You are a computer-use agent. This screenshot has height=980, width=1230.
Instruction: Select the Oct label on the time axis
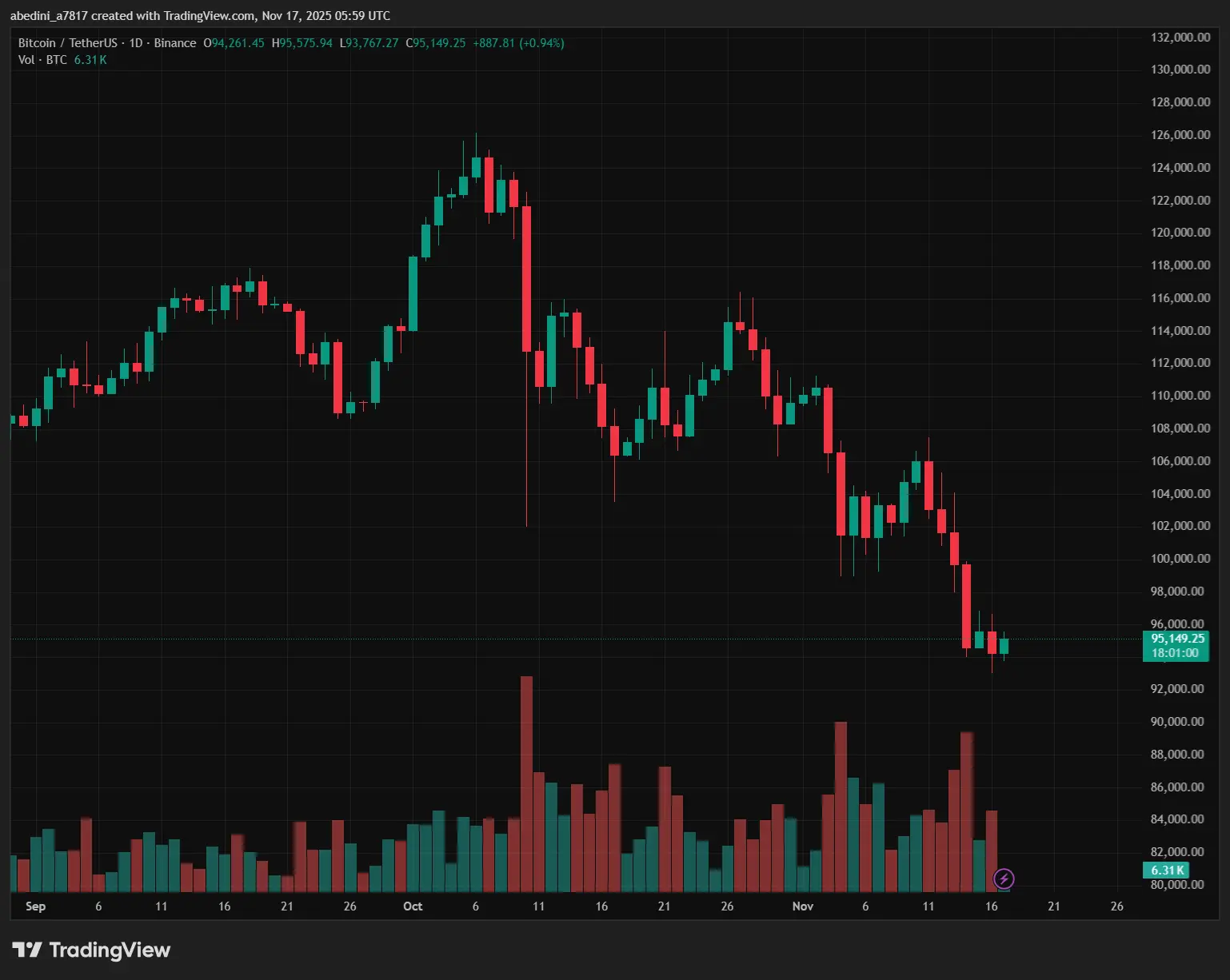tap(413, 906)
